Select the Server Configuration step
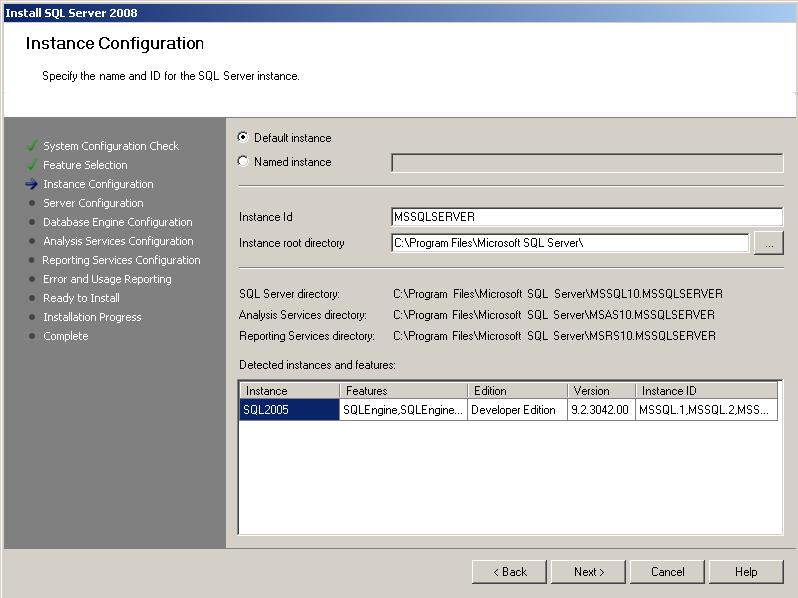The width and height of the screenshot is (798, 598). [x=93, y=203]
